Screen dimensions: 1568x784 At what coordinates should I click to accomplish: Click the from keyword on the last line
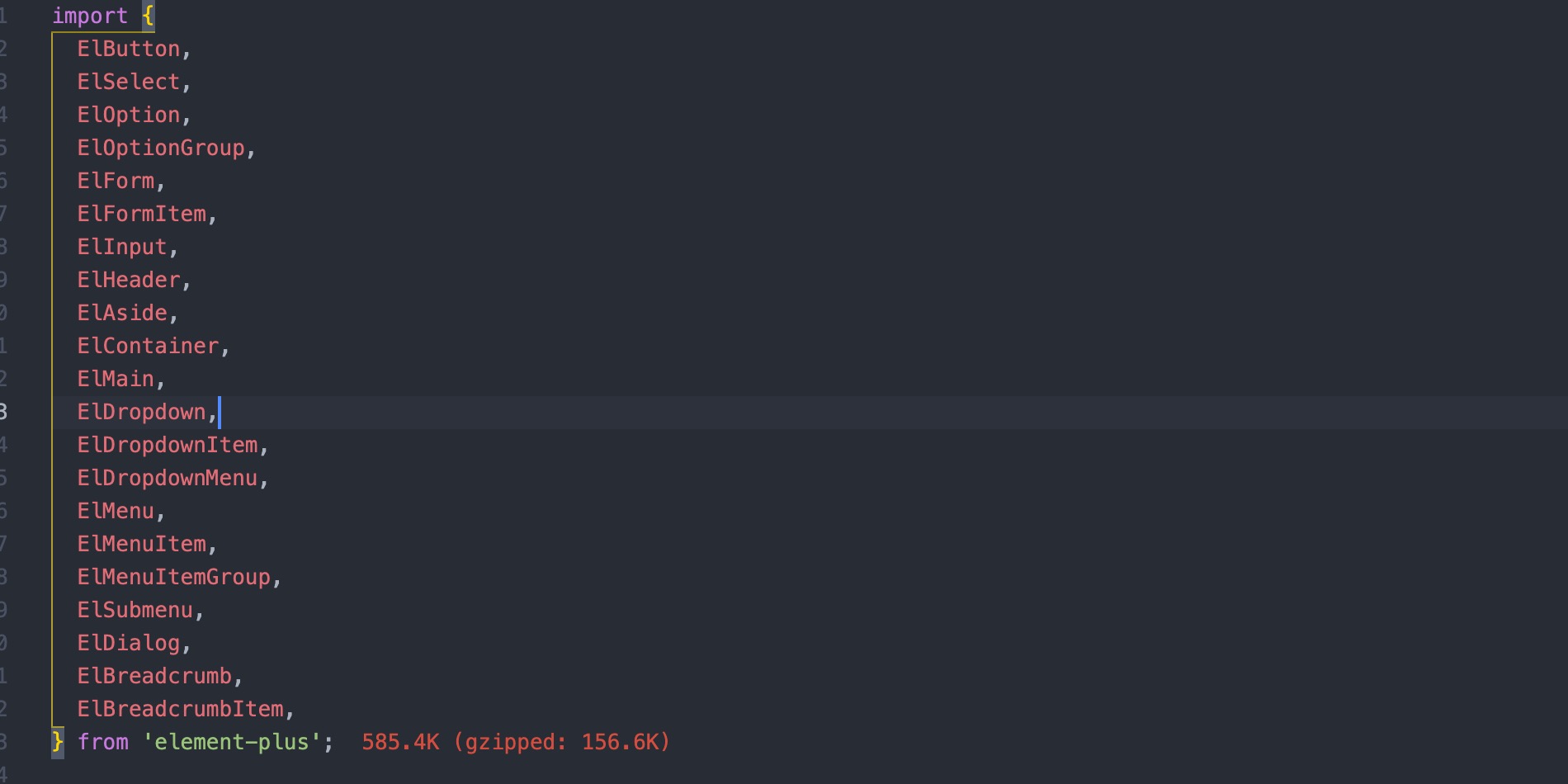click(103, 742)
